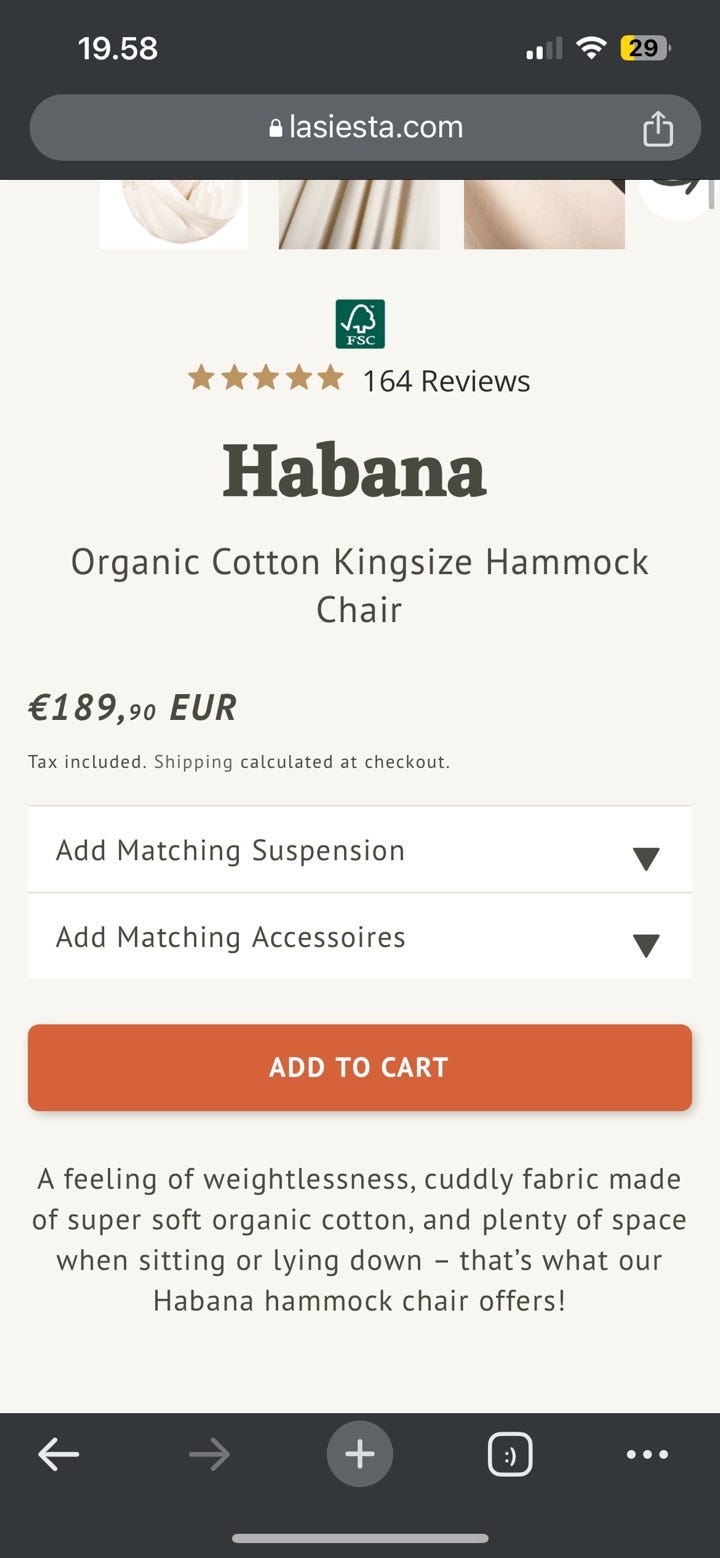
Task: Tap the share icon in address bar
Action: [x=657, y=128]
